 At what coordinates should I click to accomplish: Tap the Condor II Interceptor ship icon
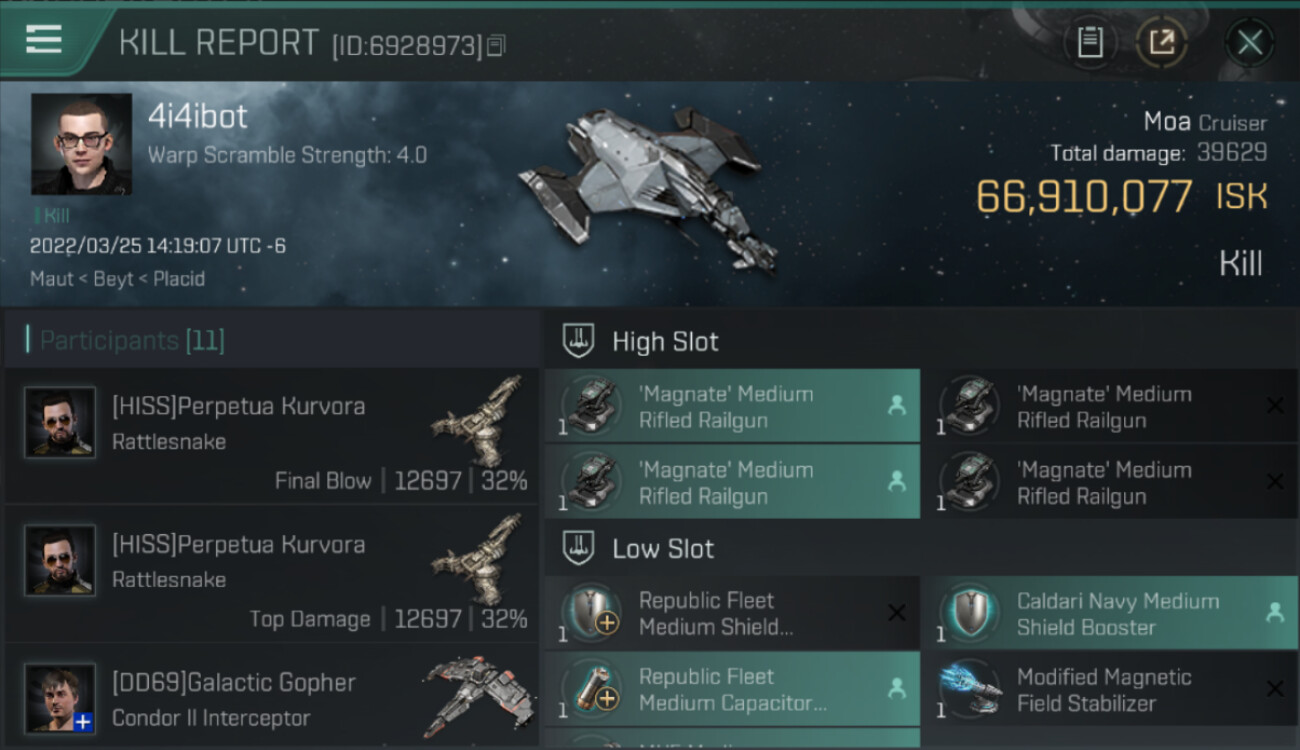[x=478, y=695]
